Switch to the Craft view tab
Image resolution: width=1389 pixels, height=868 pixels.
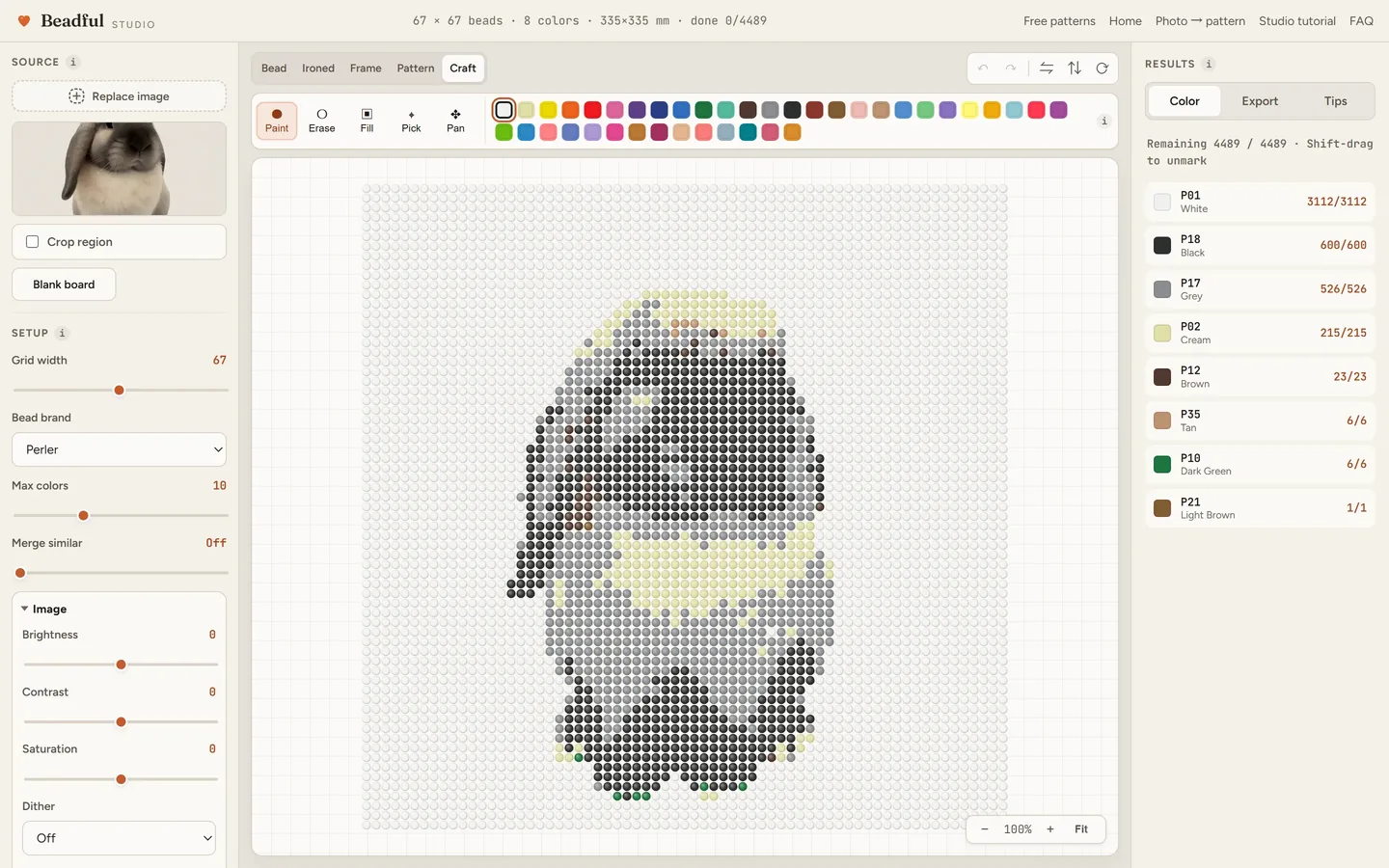(463, 68)
